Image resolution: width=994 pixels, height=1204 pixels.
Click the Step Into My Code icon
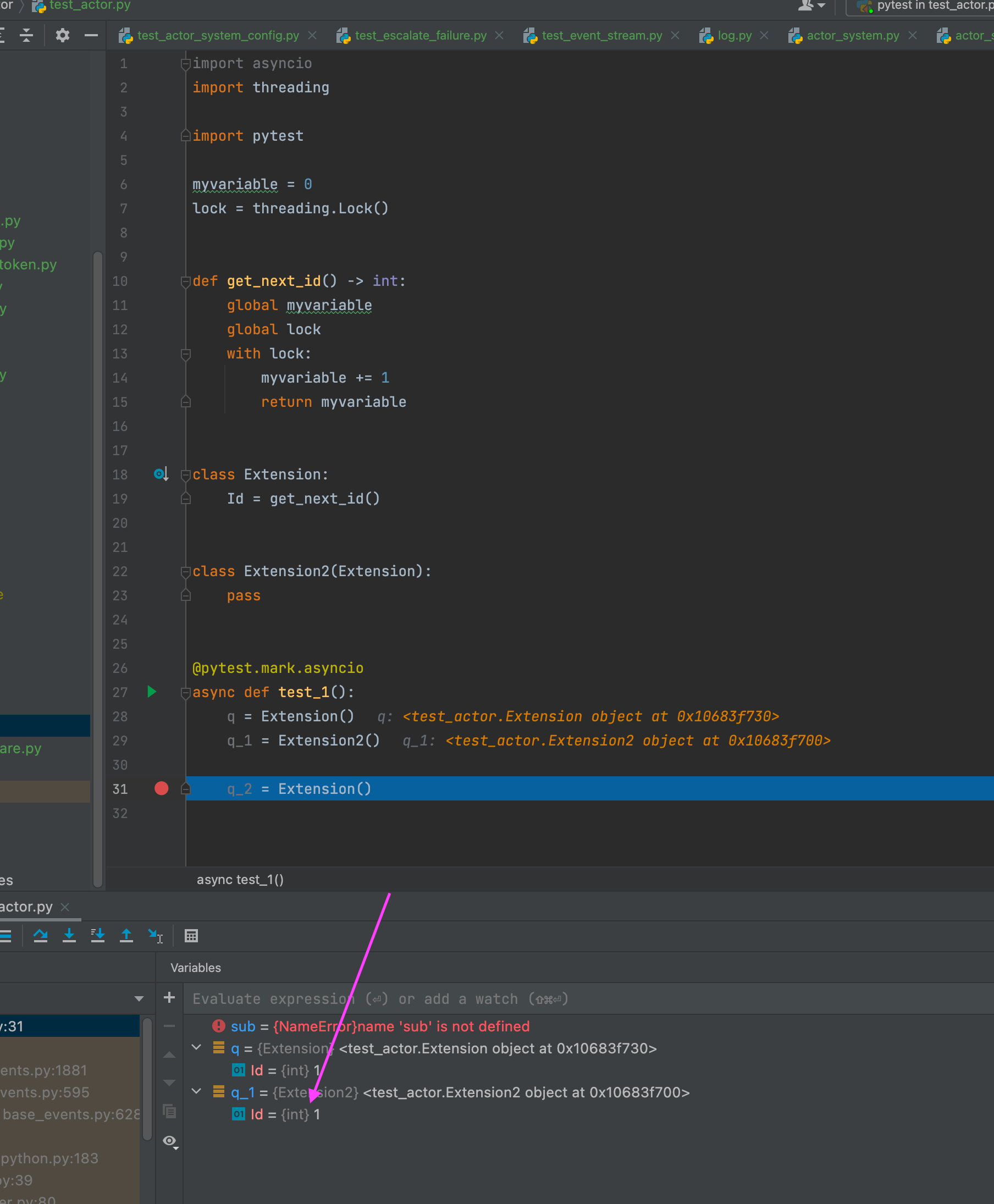98,936
